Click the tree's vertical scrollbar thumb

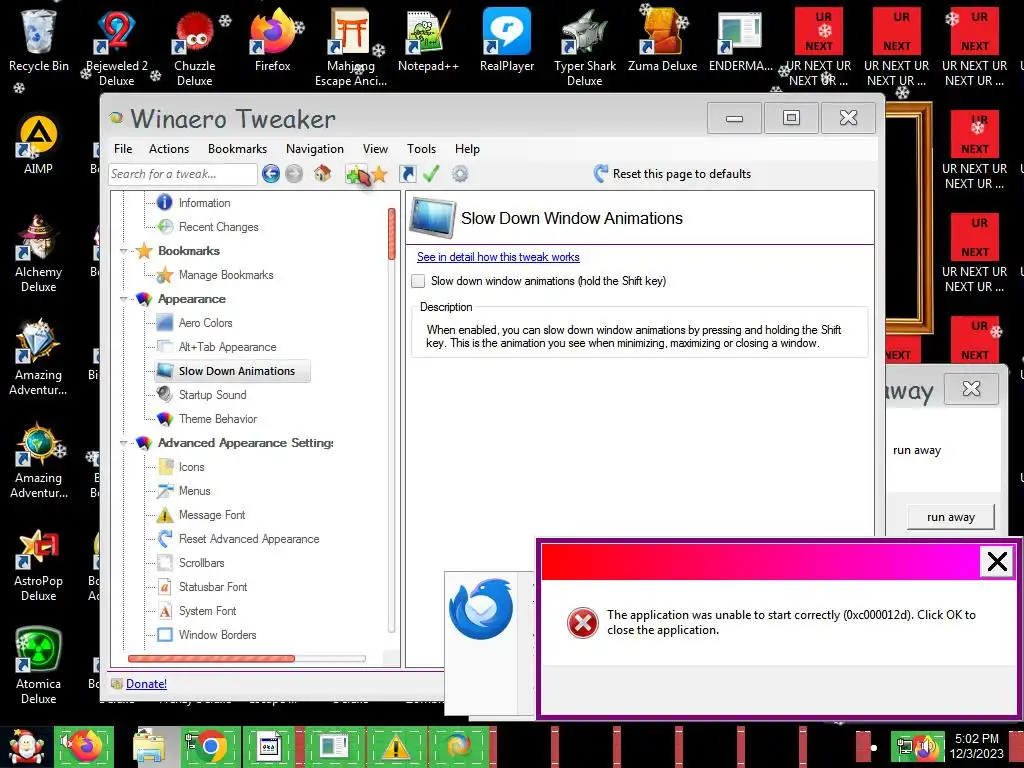coord(392,234)
